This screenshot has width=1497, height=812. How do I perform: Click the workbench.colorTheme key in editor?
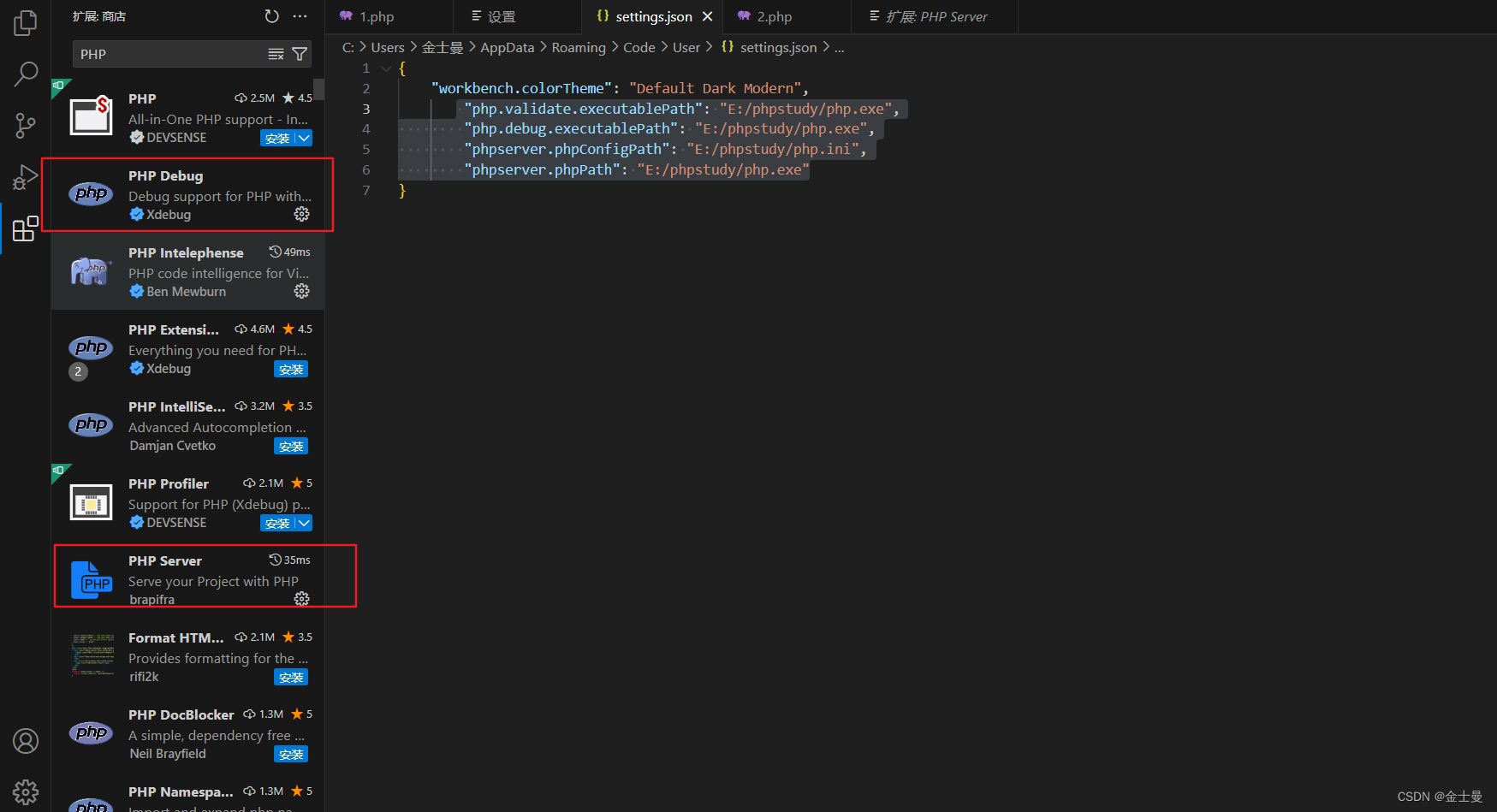click(x=522, y=88)
